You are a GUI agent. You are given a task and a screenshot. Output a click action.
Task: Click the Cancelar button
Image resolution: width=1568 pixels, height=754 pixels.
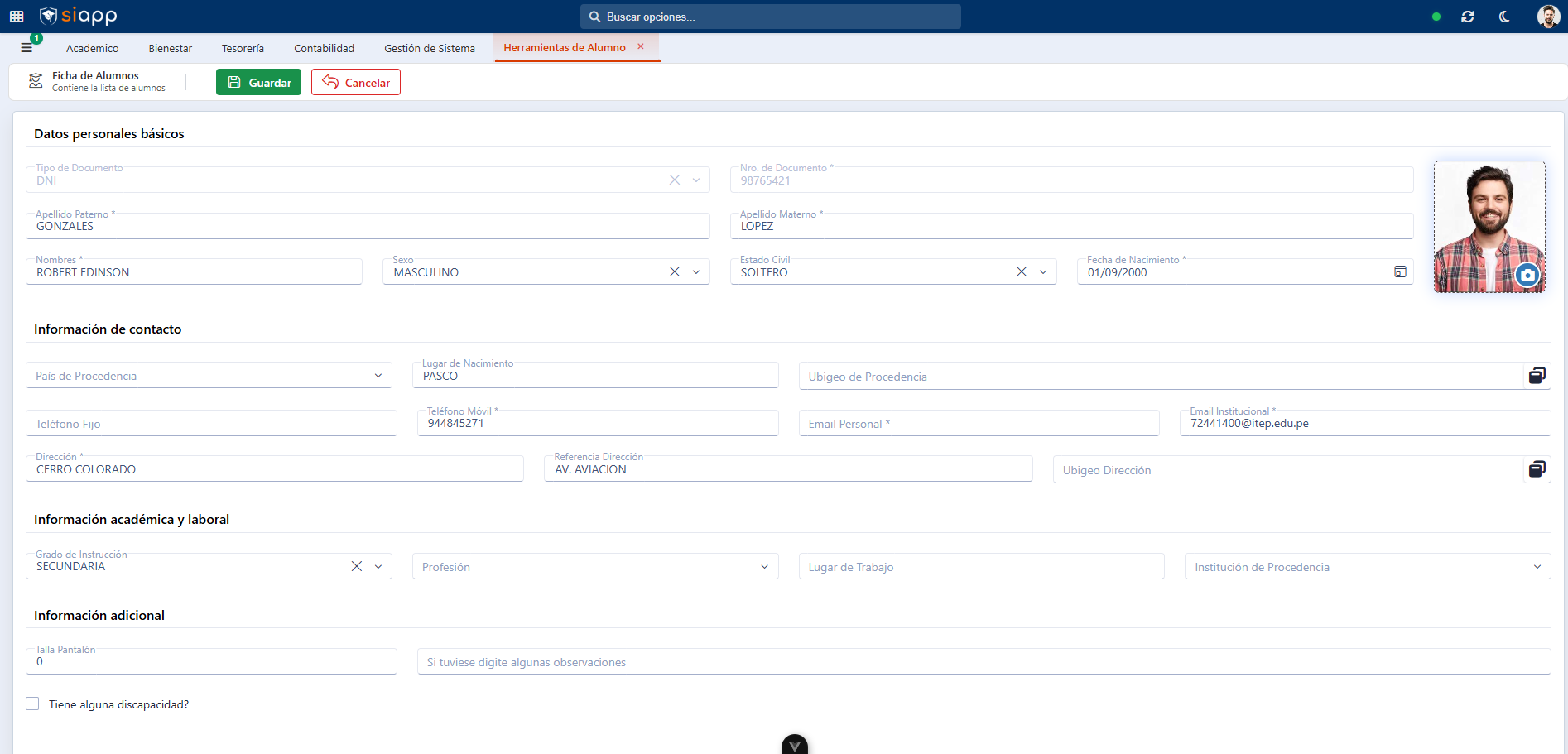[356, 82]
